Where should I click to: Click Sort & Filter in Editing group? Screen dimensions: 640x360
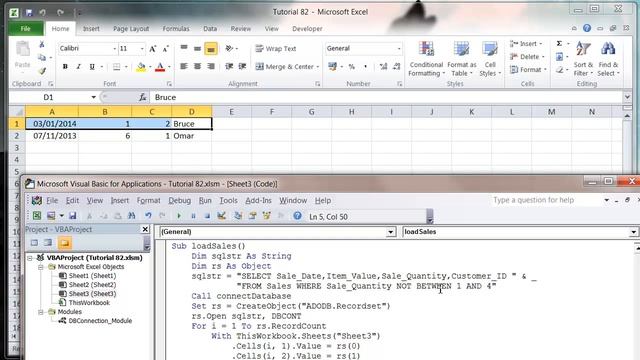click(583, 59)
